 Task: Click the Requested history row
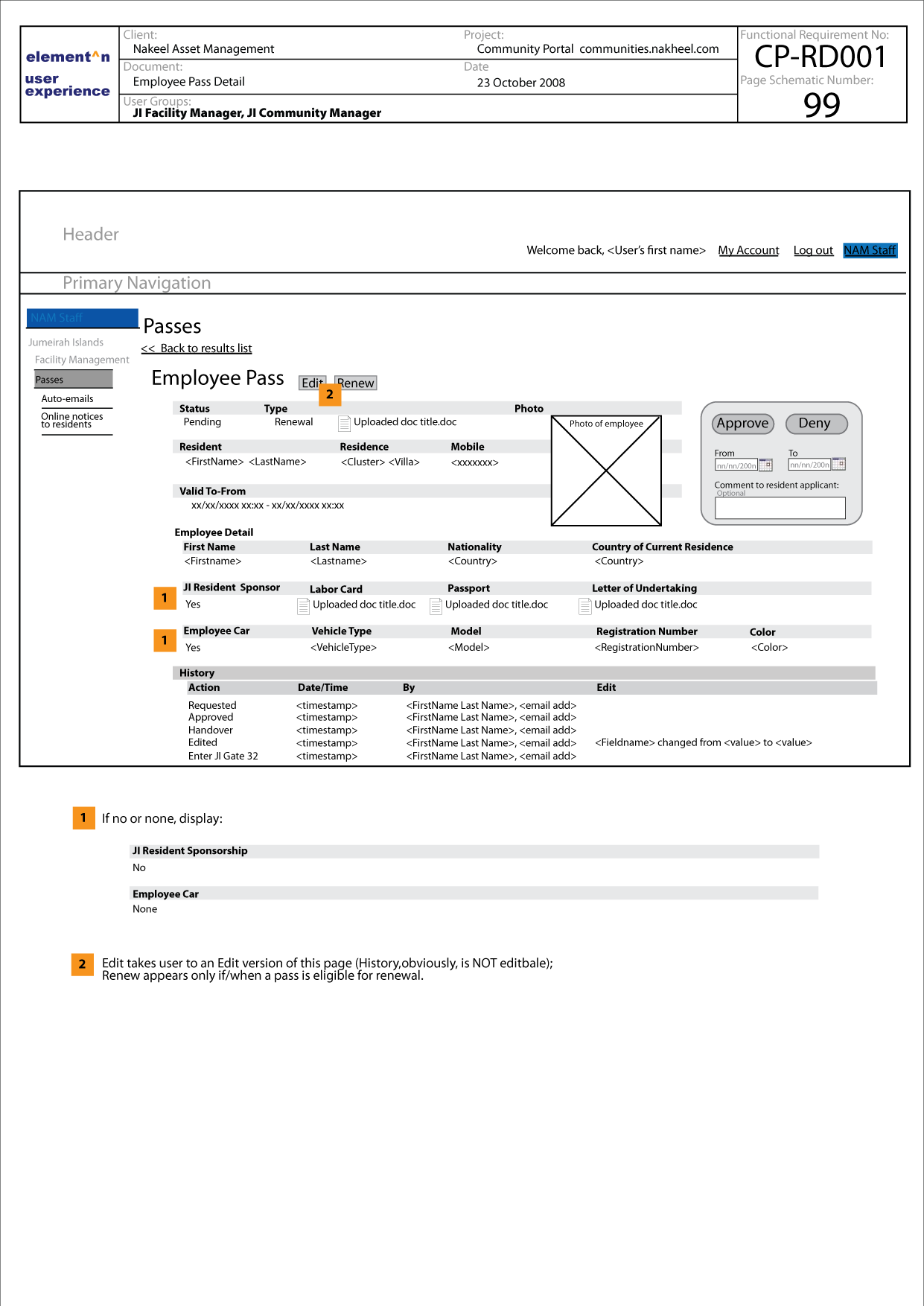(x=383, y=705)
